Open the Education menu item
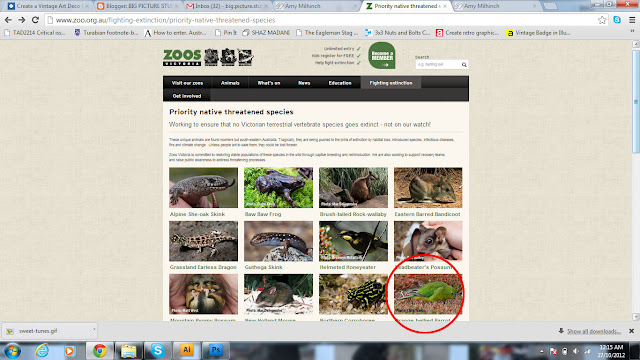Screen dimensions: 640x360 [x=340, y=83]
